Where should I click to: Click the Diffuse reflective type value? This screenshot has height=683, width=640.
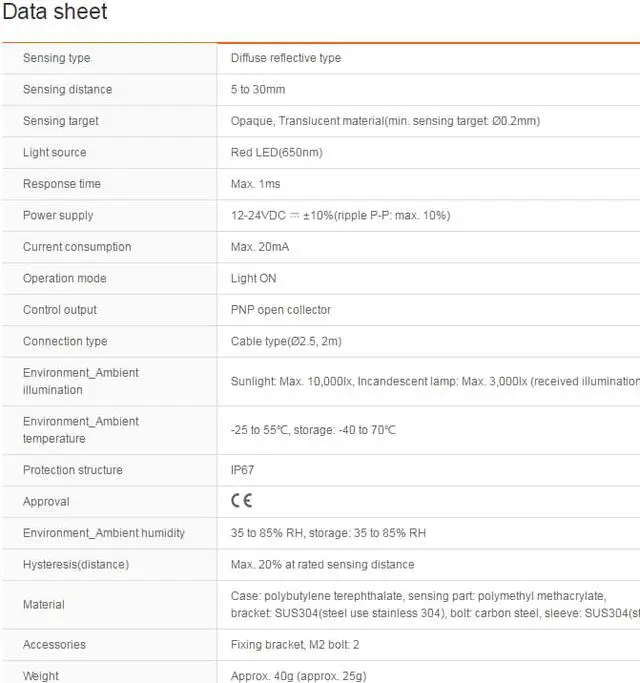coord(285,58)
